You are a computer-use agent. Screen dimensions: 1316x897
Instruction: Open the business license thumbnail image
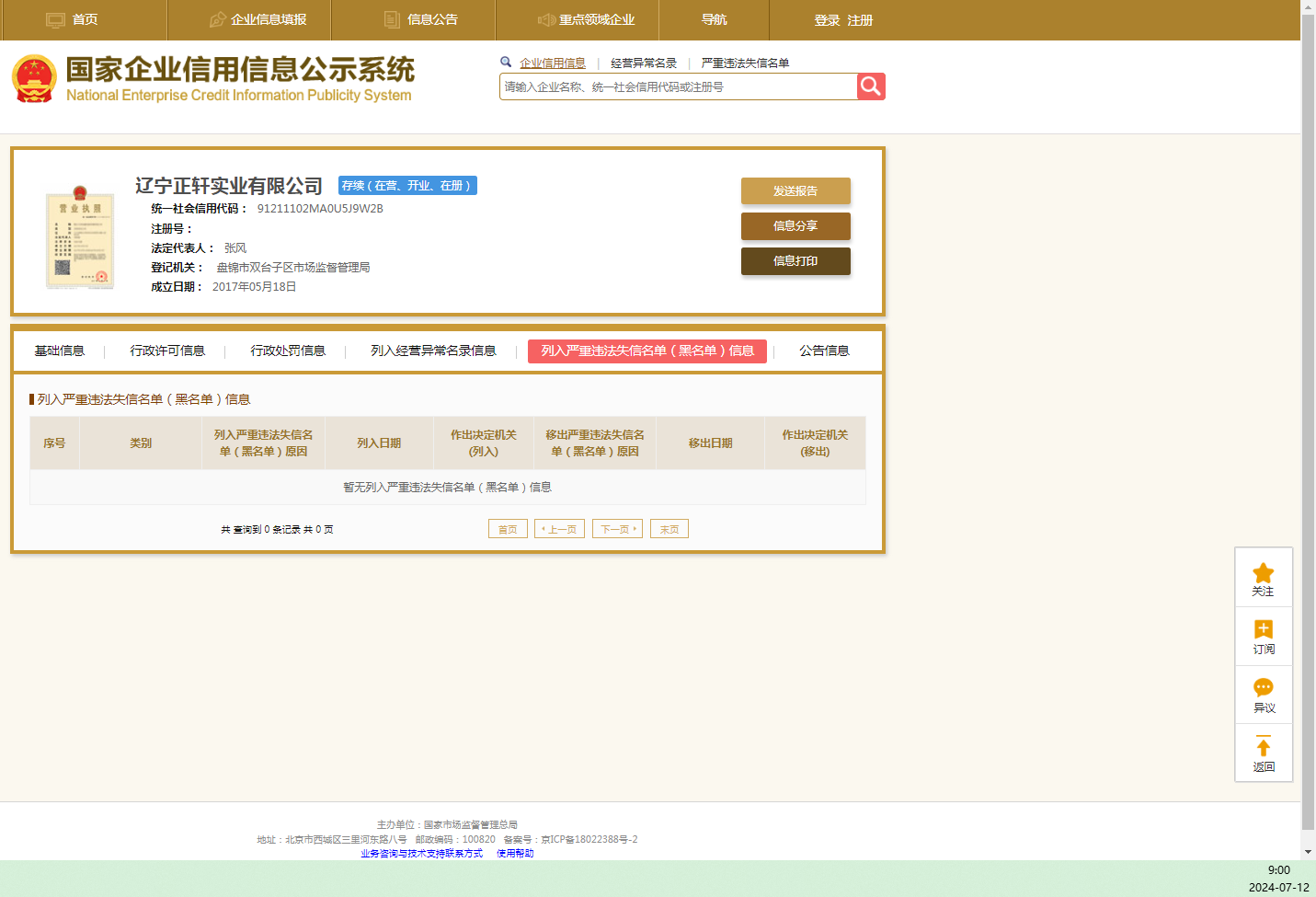point(80,238)
